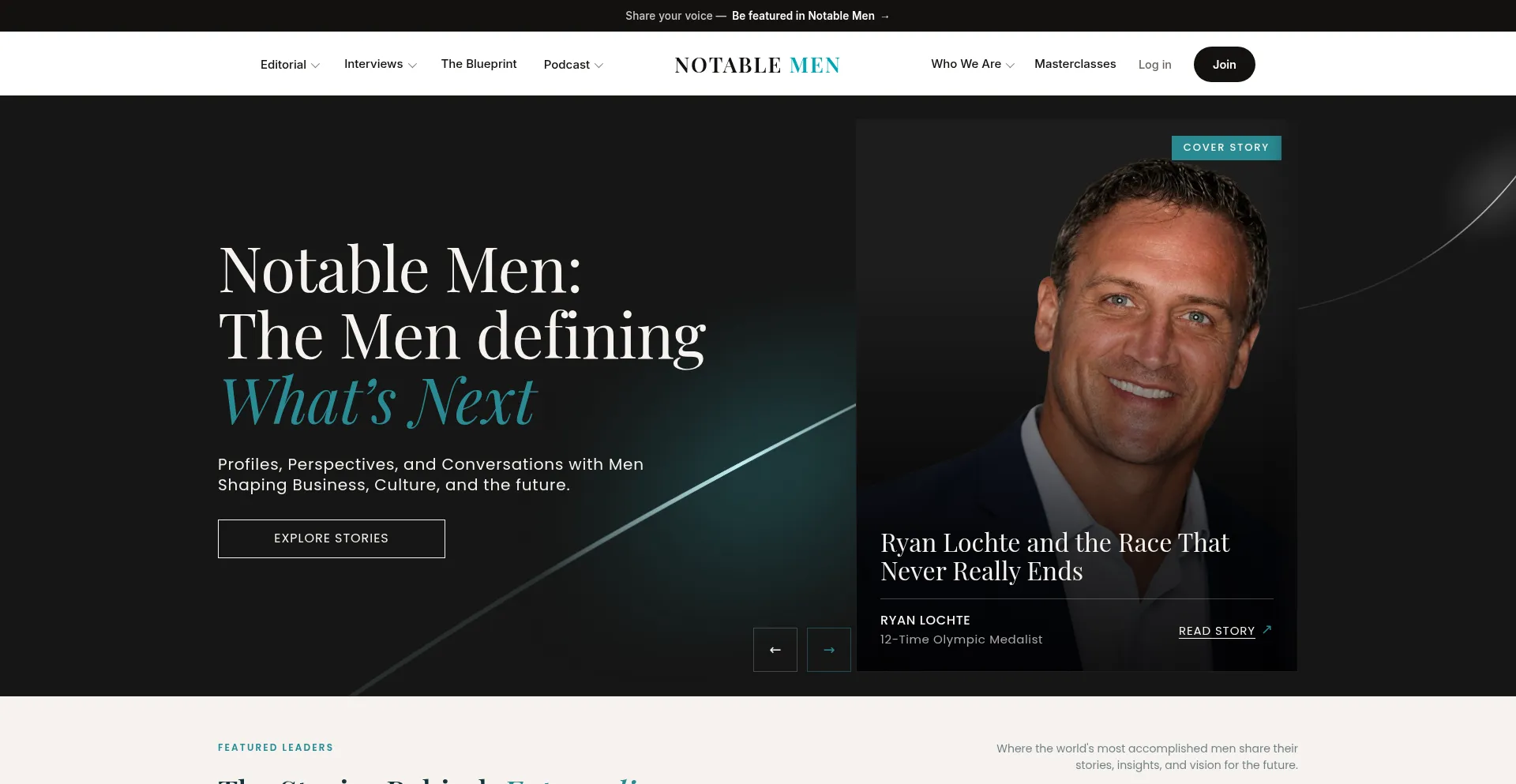
Task: Open the Editorial nav item
Action: [283, 65]
